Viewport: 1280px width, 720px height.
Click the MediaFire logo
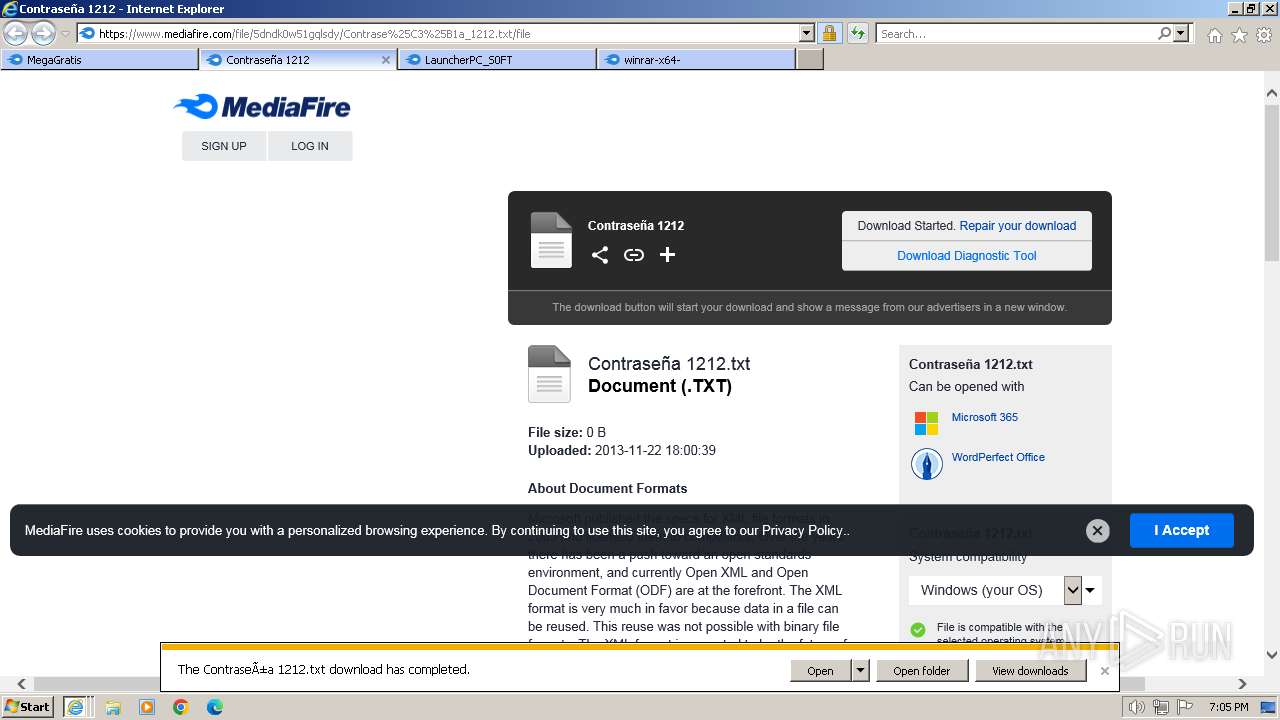point(262,106)
